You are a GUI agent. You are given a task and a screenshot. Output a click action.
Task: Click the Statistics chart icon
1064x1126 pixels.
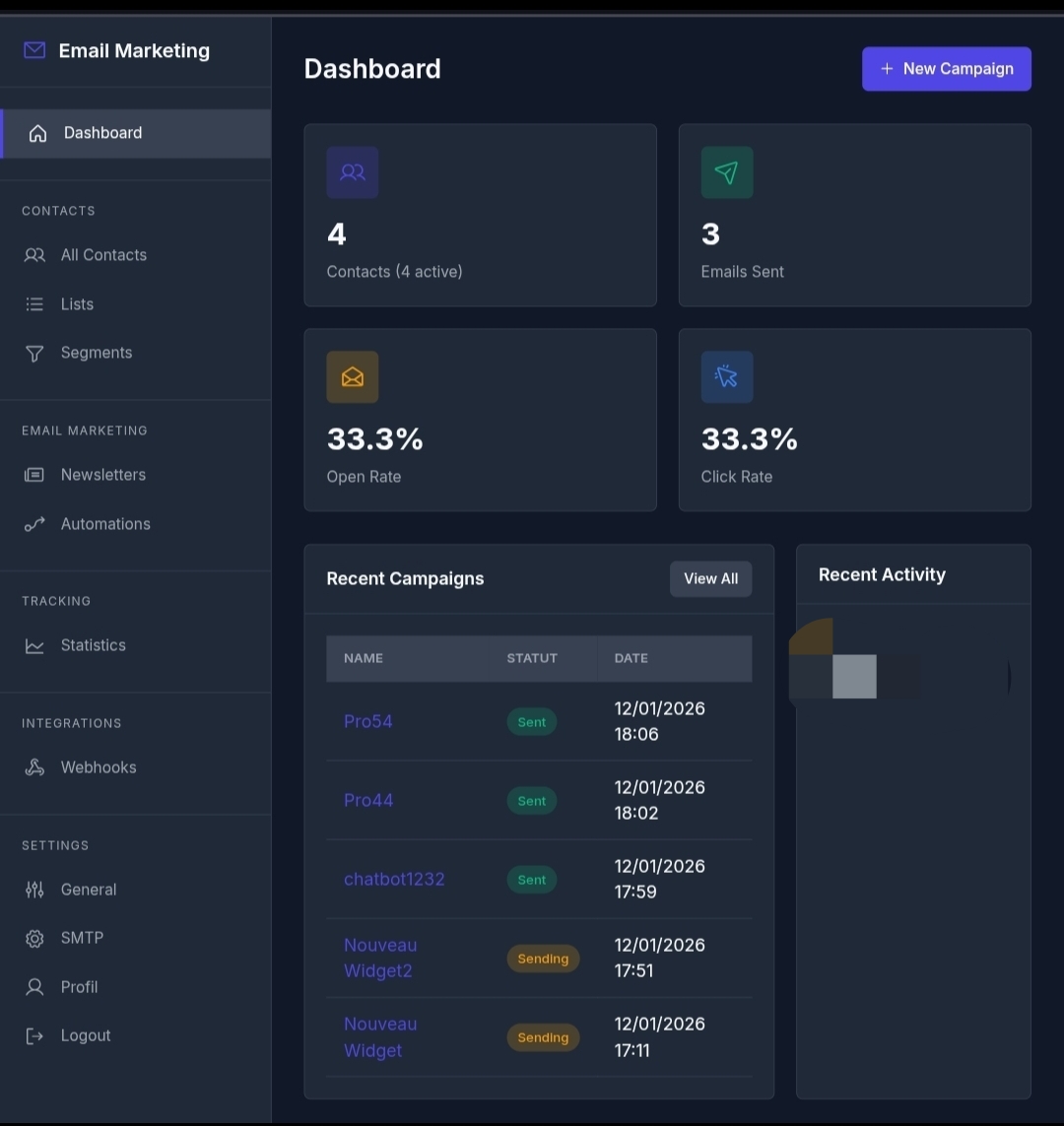34,646
